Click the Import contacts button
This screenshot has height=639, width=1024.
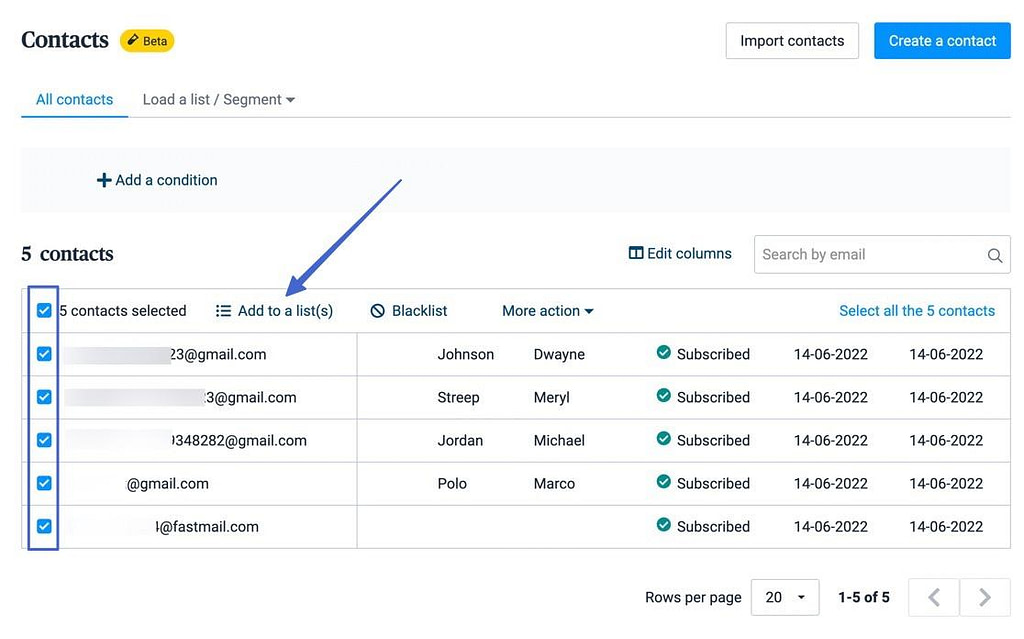click(791, 40)
